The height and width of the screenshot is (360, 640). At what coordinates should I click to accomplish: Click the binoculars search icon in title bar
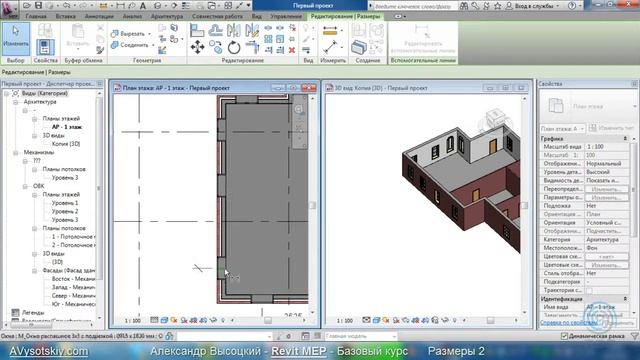pos(464,6)
